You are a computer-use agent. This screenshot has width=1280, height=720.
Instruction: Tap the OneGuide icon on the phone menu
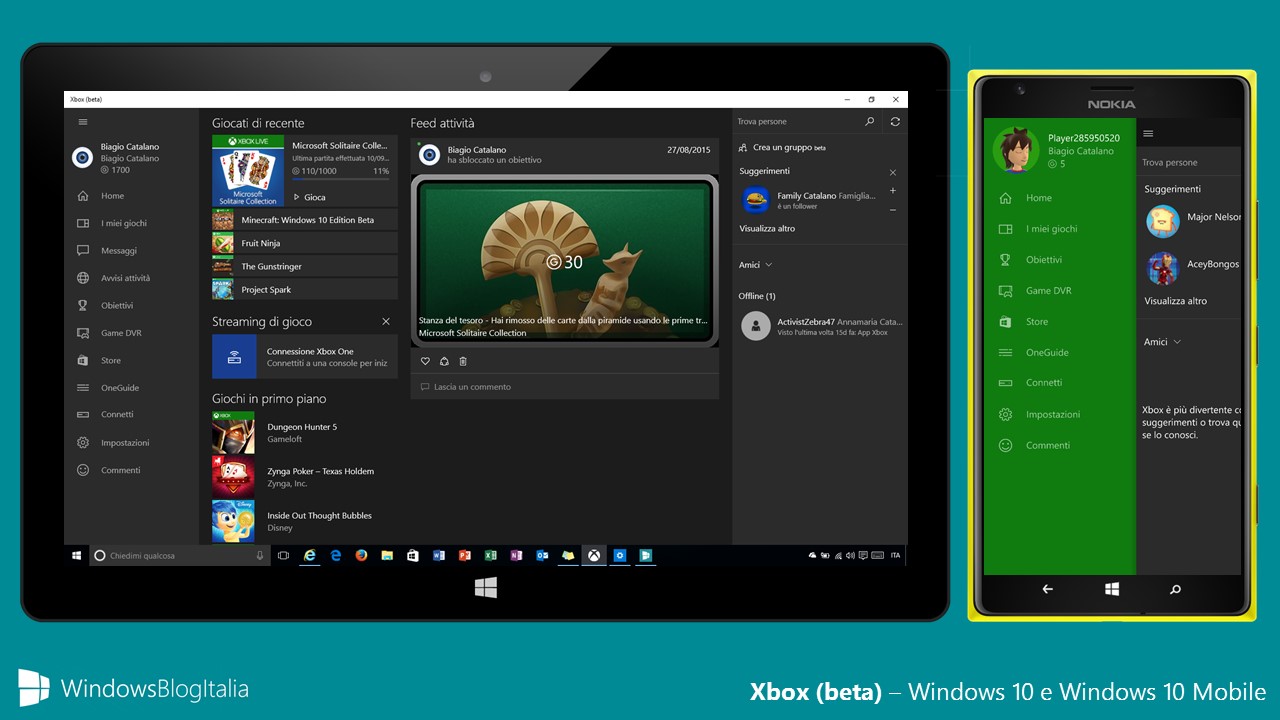pos(1006,353)
